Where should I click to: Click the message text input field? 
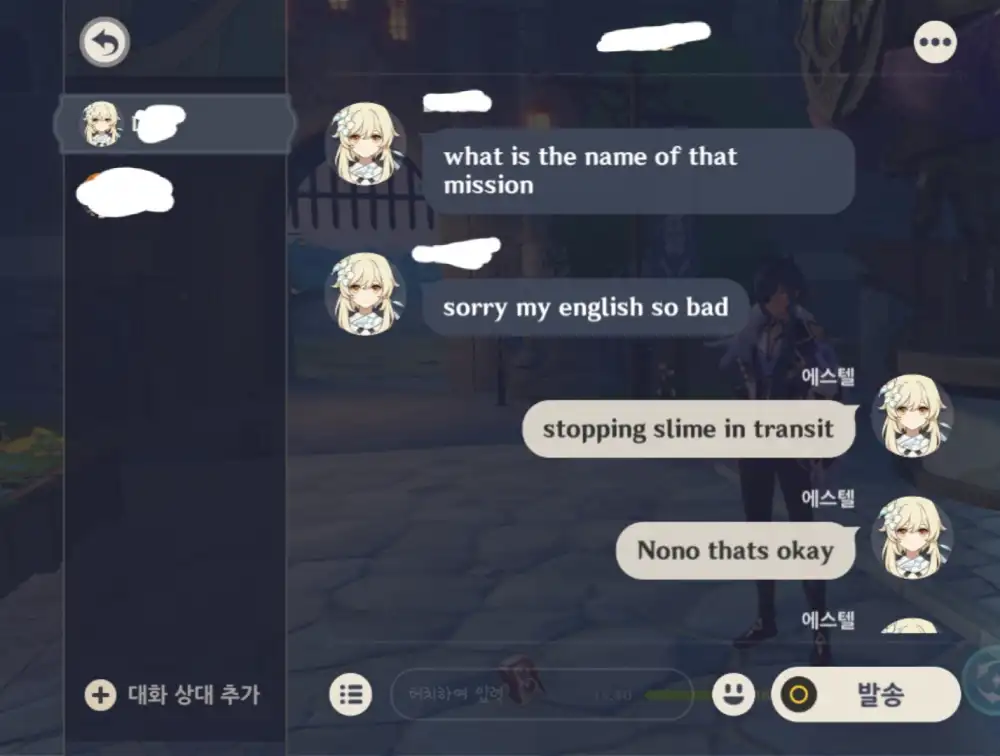(541, 694)
